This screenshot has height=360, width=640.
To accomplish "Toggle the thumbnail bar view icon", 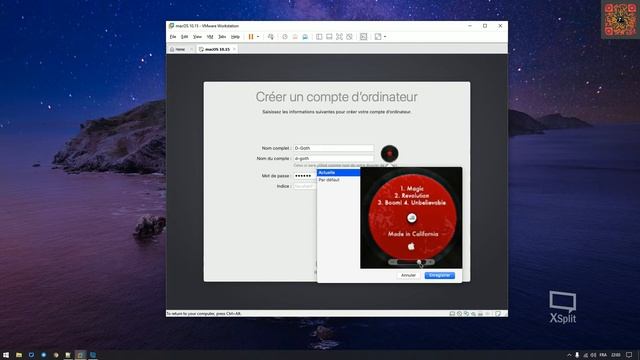I will click(329, 37).
